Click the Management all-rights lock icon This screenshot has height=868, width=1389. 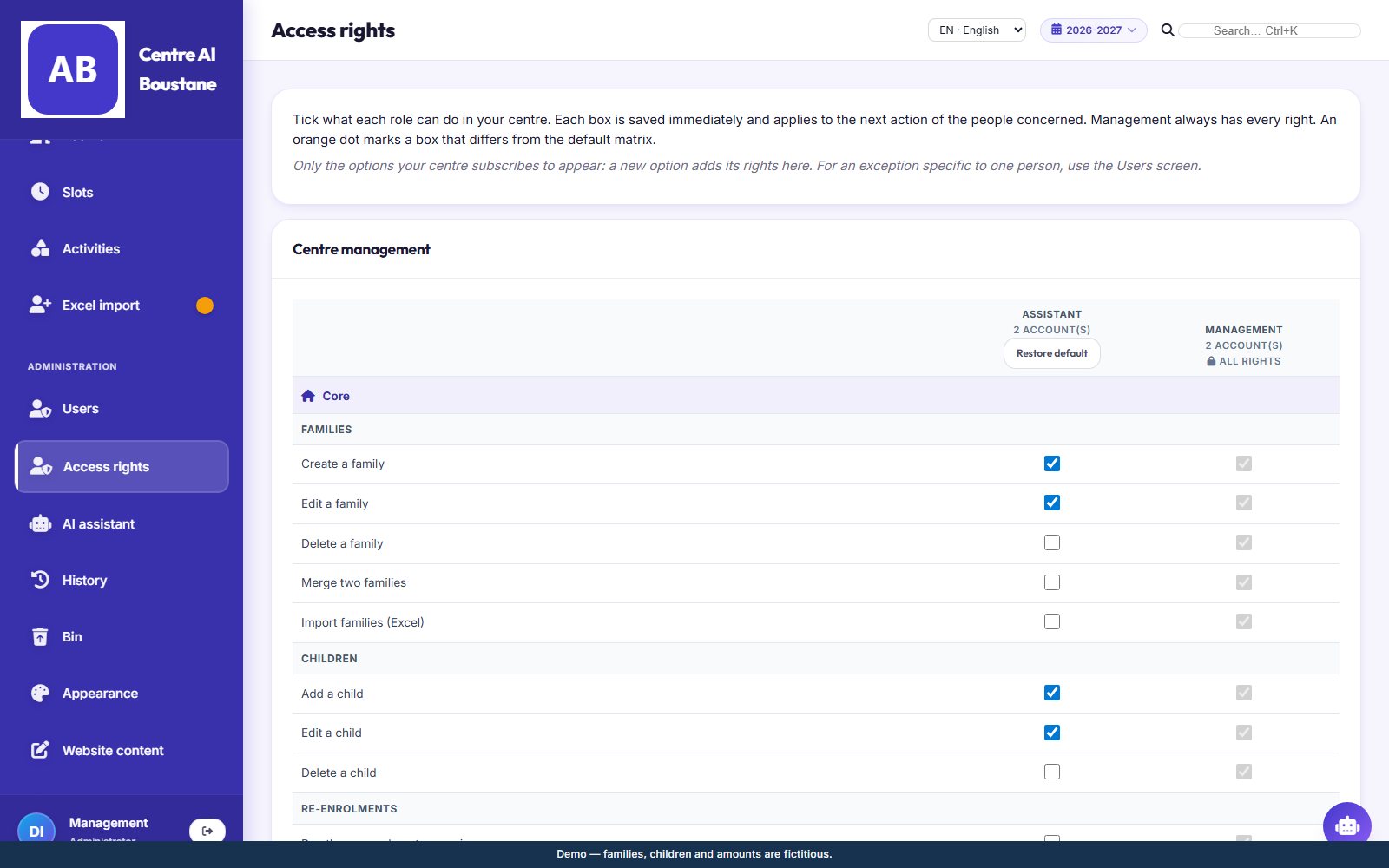[x=1211, y=361]
